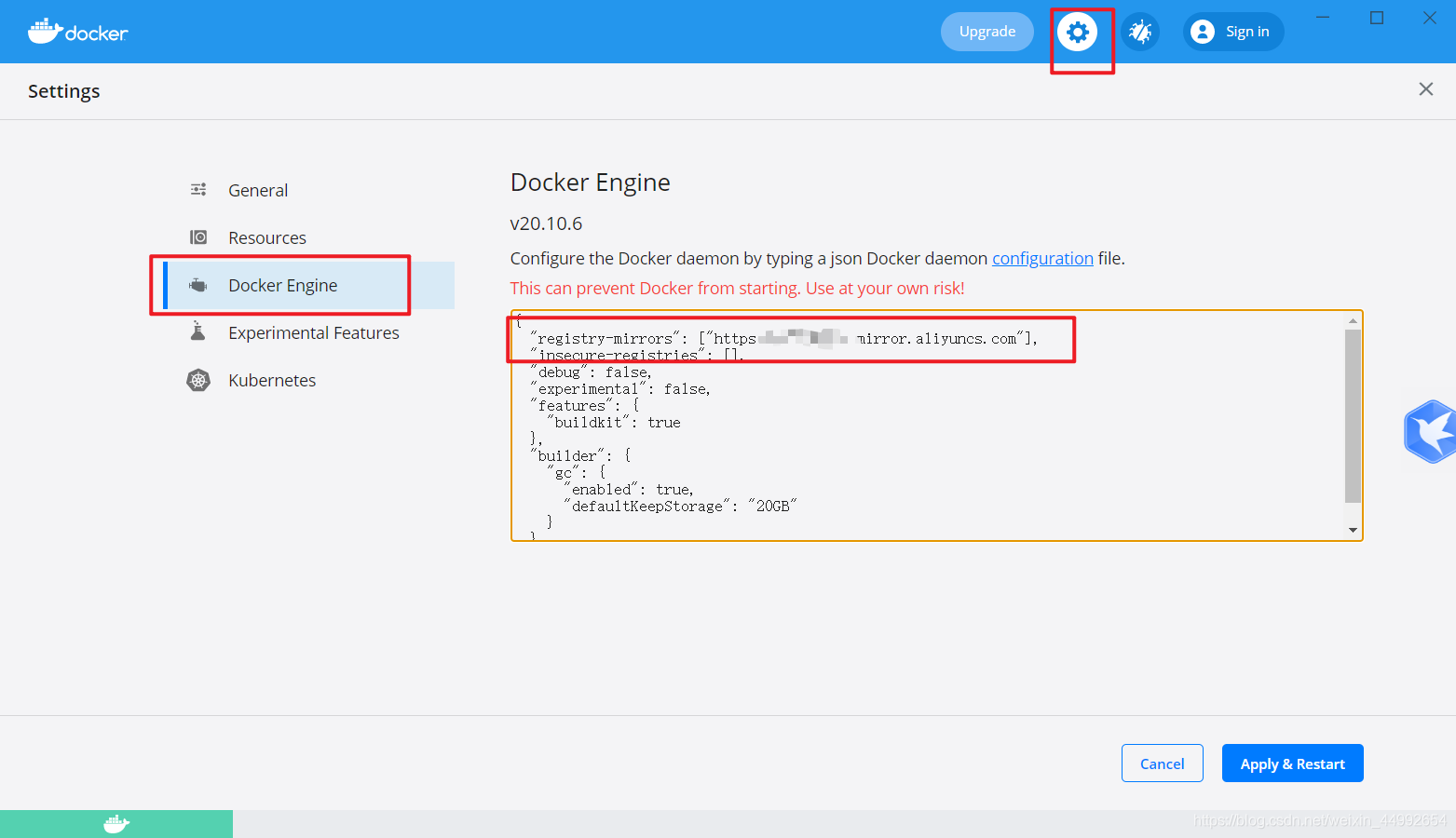1456x838 pixels.
Task: Click the Kubernetes helm wheel icon
Action: pos(198,380)
